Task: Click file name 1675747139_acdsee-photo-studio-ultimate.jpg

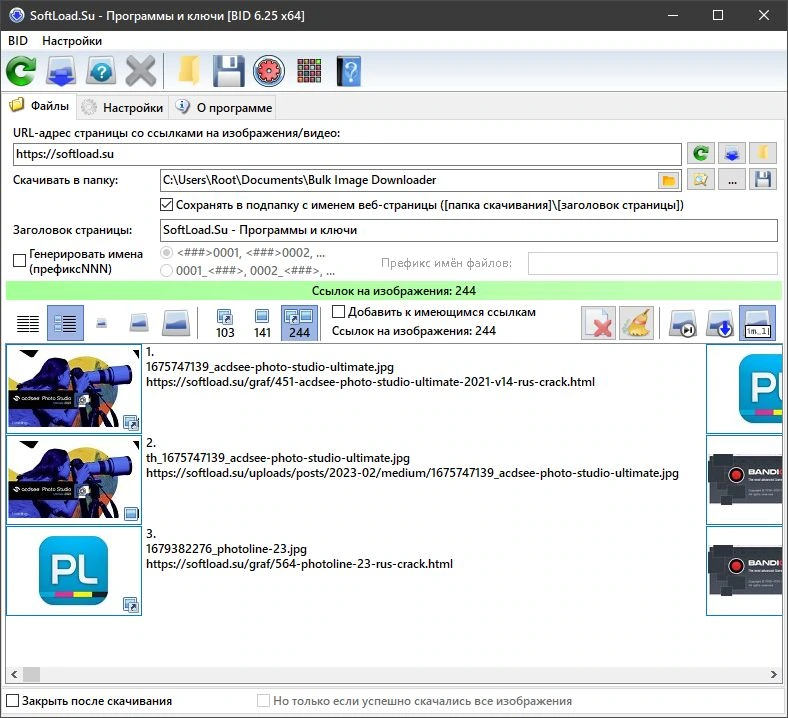Action: [x=270, y=367]
